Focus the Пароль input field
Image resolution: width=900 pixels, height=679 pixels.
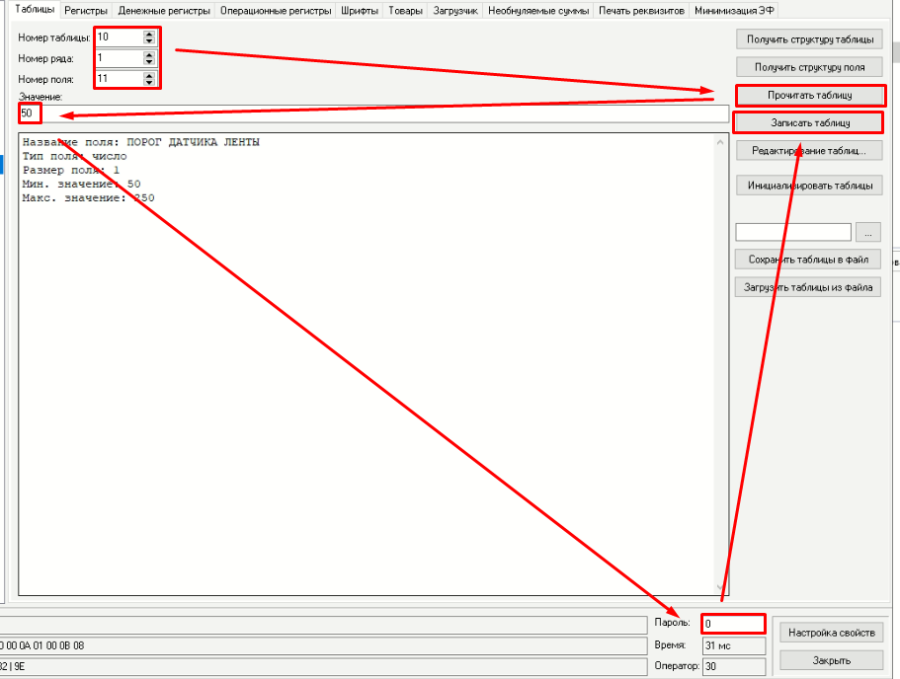click(x=733, y=624)
